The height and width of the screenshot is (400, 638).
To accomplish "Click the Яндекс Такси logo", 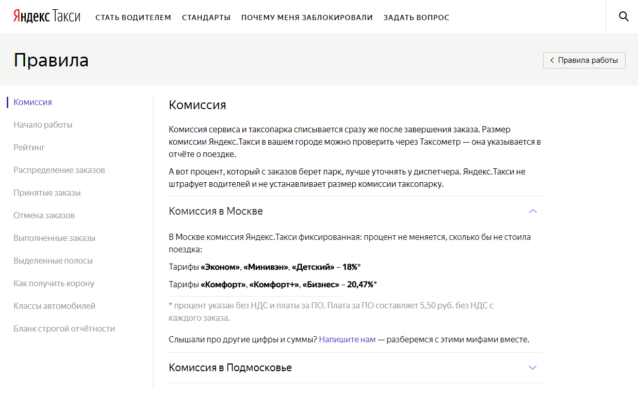I will (x=47, y=16).
